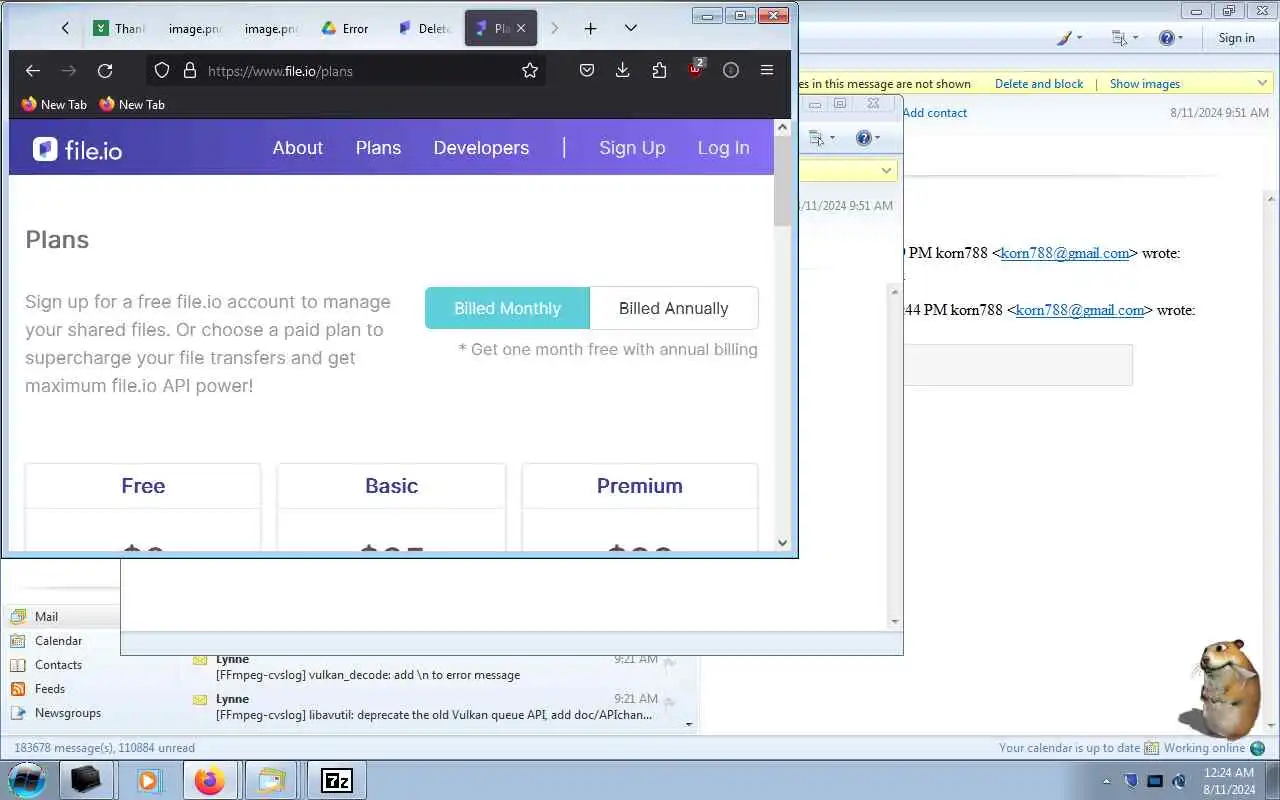Open the Windows Start menu
Viewport: 1280px width, 800px height.
(x=27, y=780)
